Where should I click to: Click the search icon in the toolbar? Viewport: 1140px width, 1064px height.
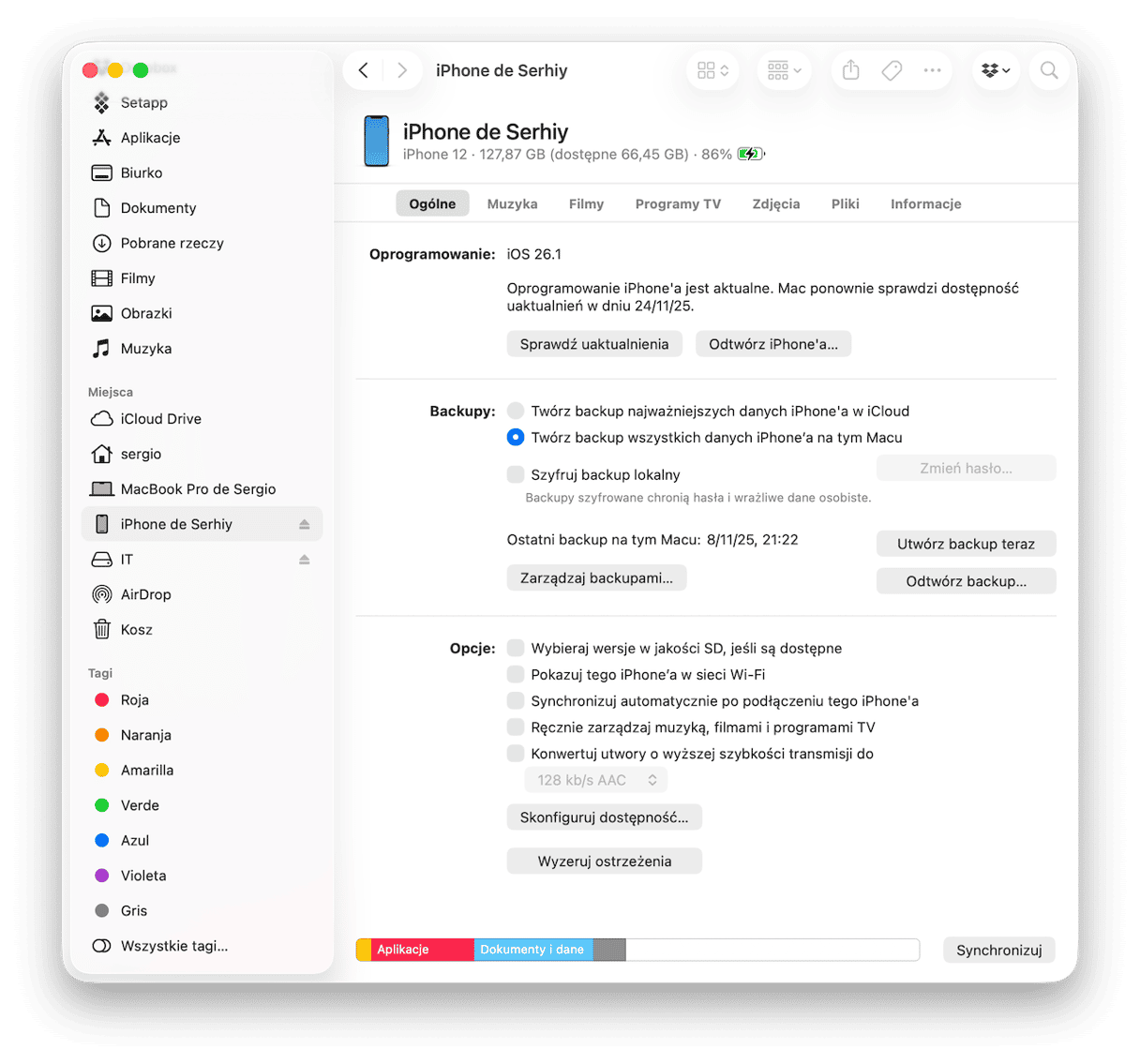1049,69
